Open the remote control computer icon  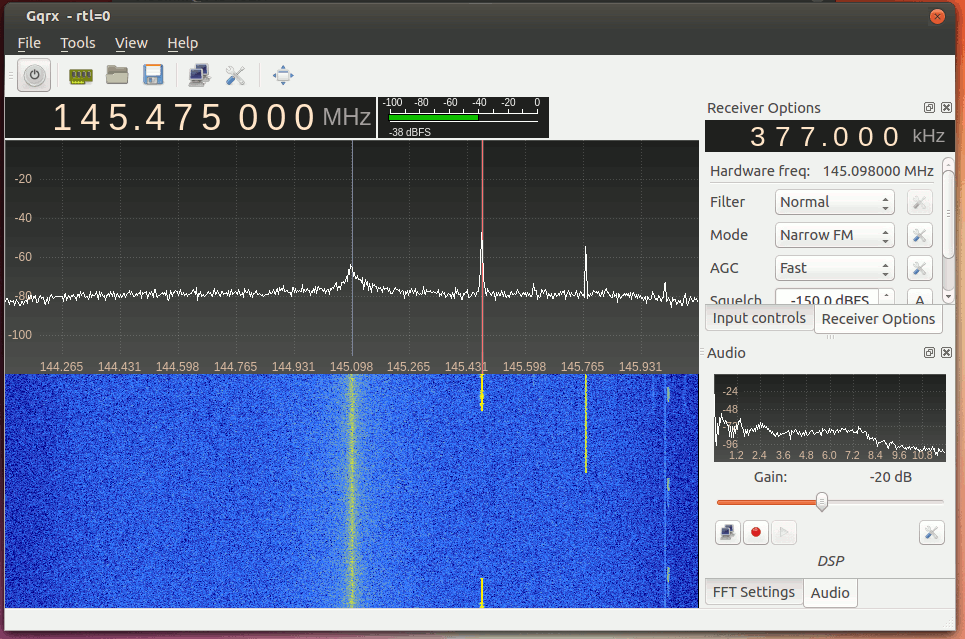pyautogui.click(x=199, y=75)
